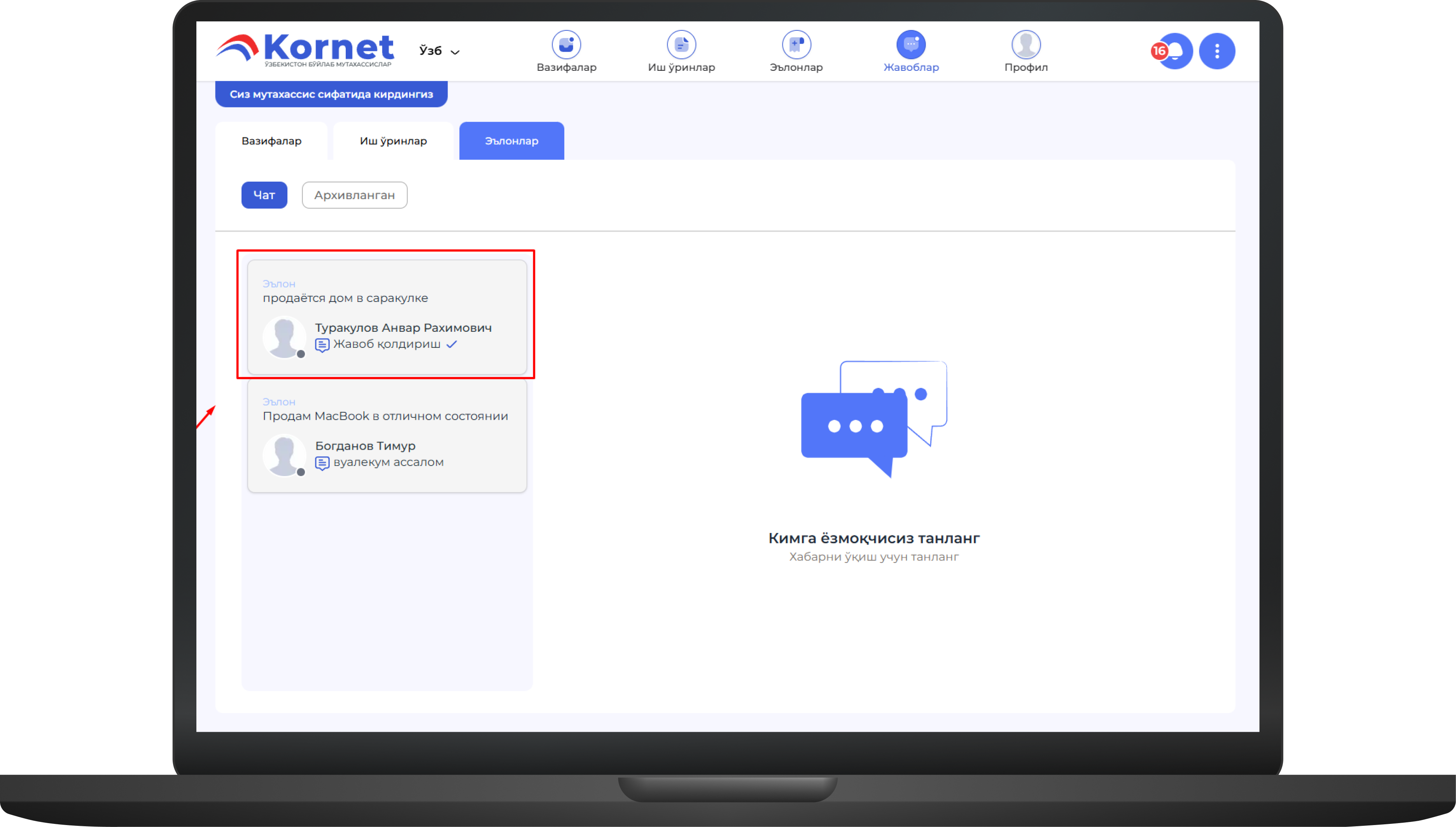
Task: Select the Жавоблар chat bubble icon
Action: point(911,45)
